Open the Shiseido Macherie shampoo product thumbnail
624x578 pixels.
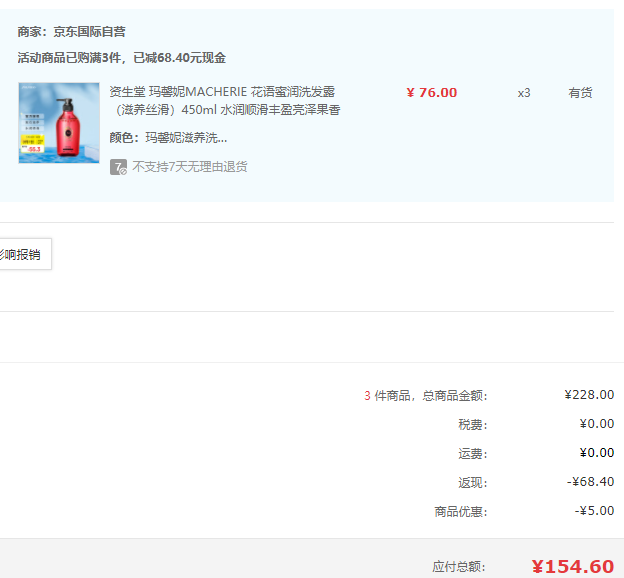point(59,123)
